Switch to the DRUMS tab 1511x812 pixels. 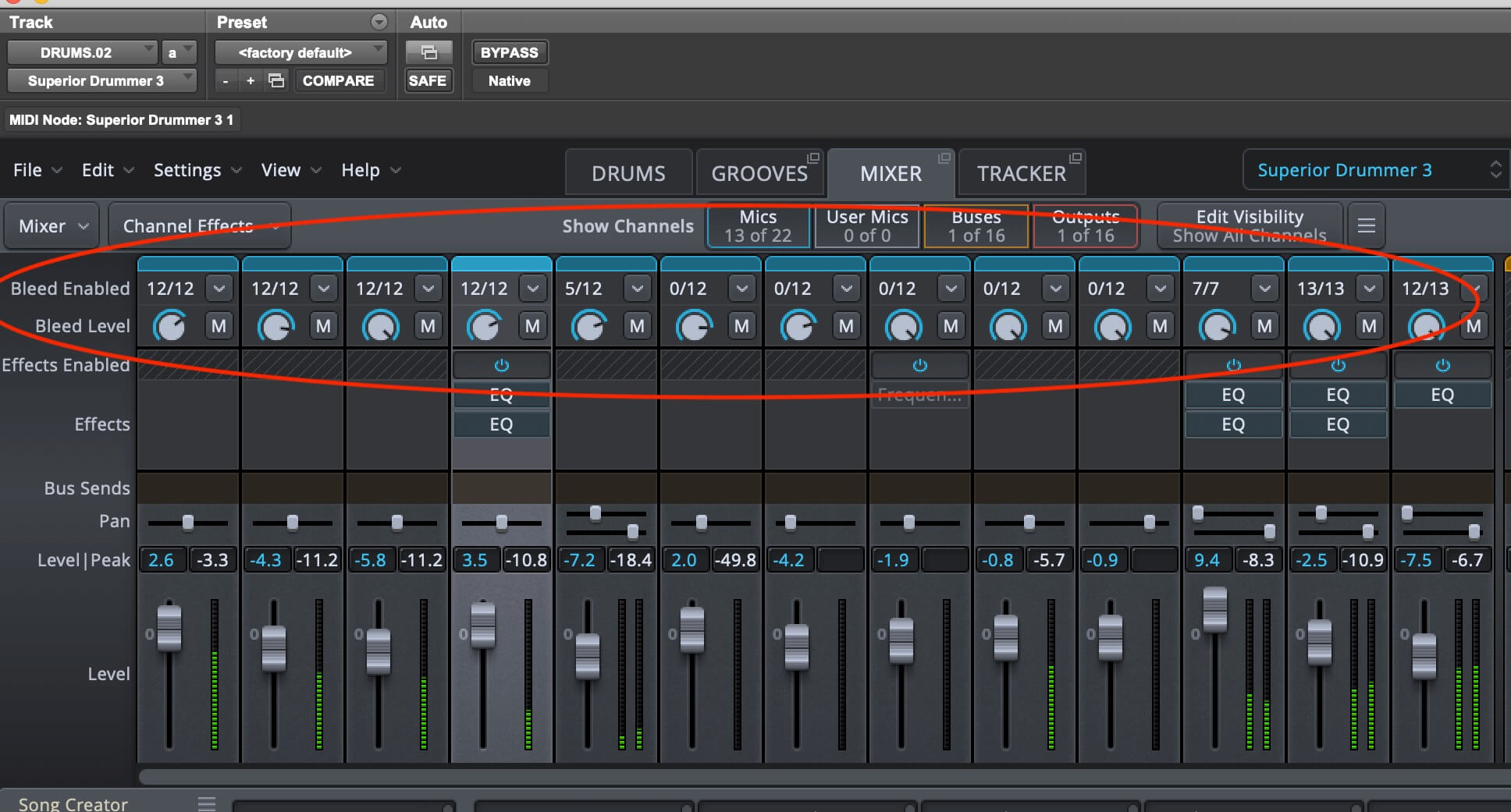click(628, 173)
